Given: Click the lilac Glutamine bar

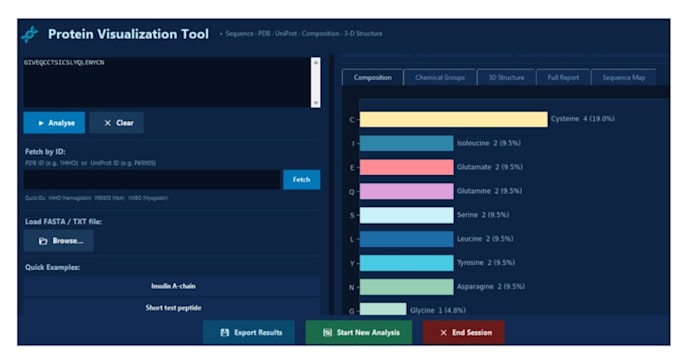Looking at the screenshot, I should (407, 191).
